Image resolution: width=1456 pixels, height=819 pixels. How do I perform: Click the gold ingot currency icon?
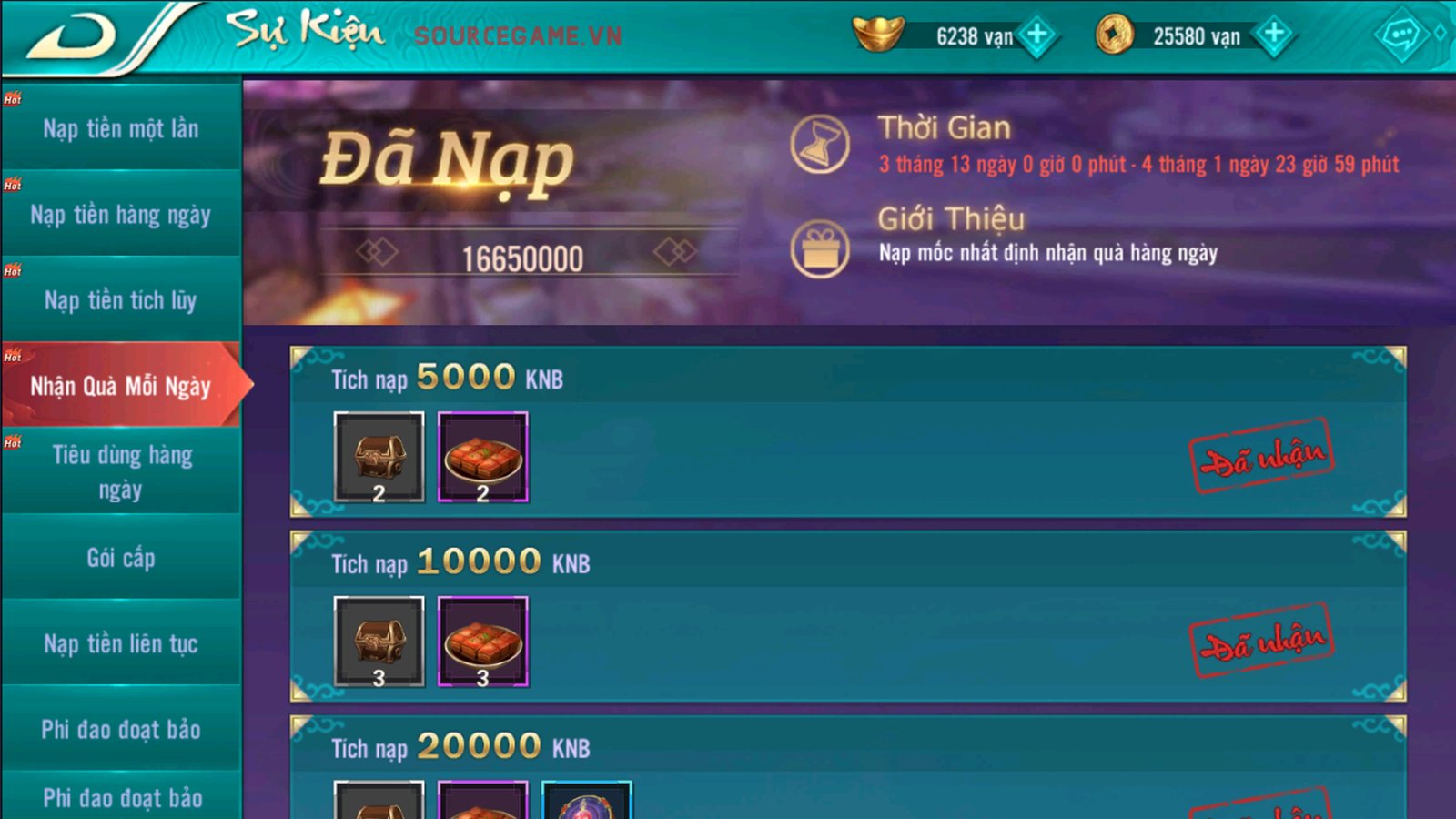[878, 34]
